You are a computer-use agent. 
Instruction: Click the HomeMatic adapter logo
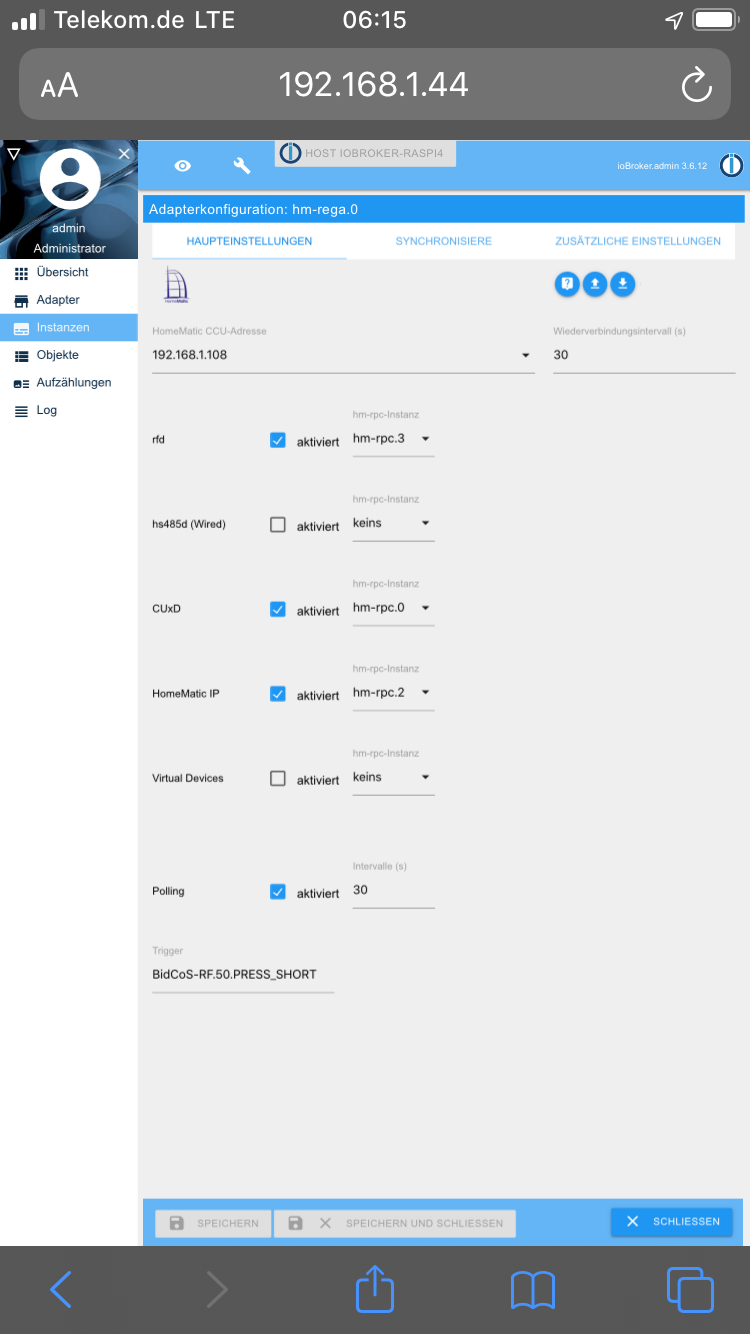click(x=175, y=286)
